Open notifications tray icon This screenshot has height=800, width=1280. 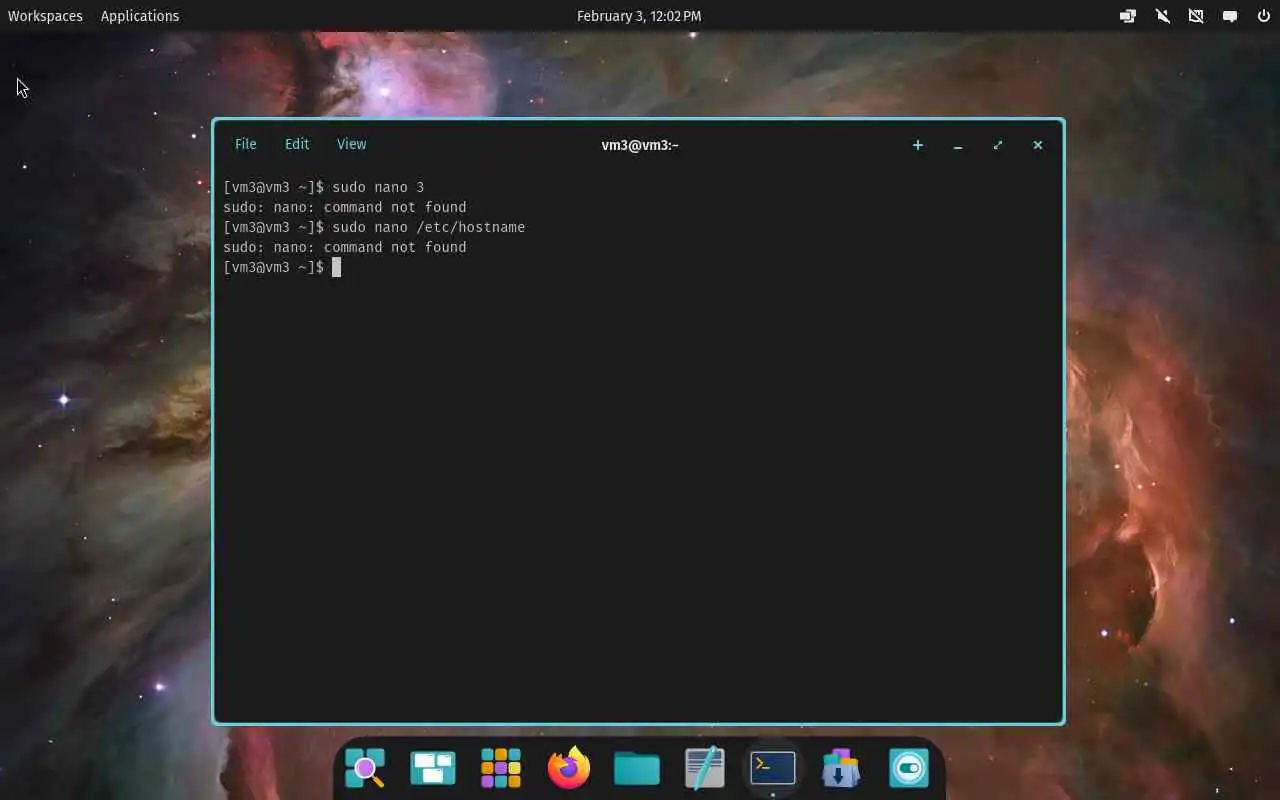pos(1230,16)
